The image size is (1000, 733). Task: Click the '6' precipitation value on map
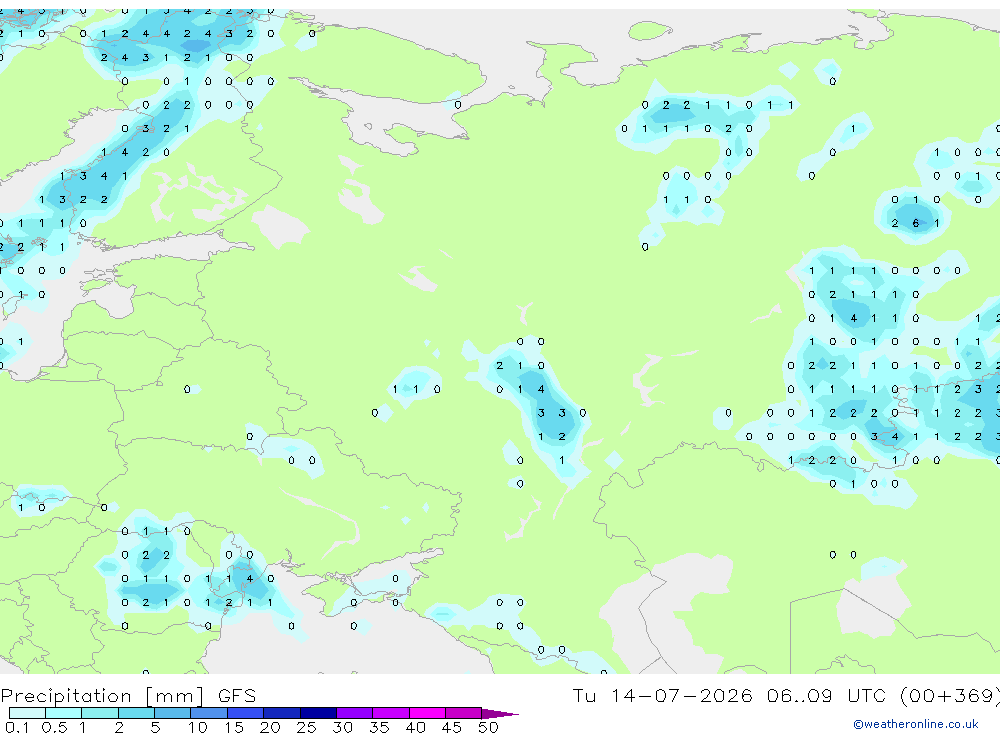tap(916, 223)
